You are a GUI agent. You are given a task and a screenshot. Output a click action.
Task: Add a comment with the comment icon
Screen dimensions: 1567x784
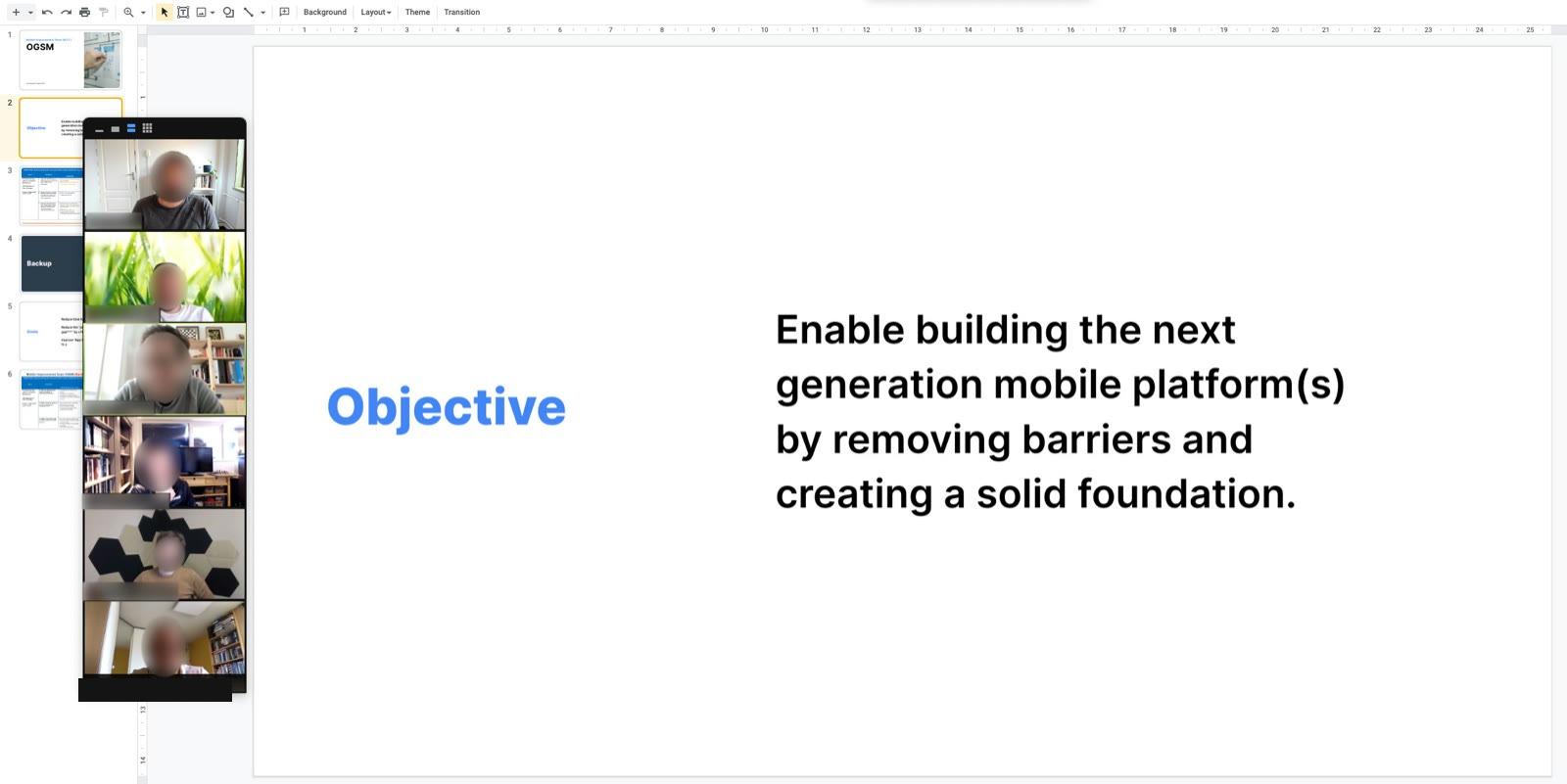(284, 12)
